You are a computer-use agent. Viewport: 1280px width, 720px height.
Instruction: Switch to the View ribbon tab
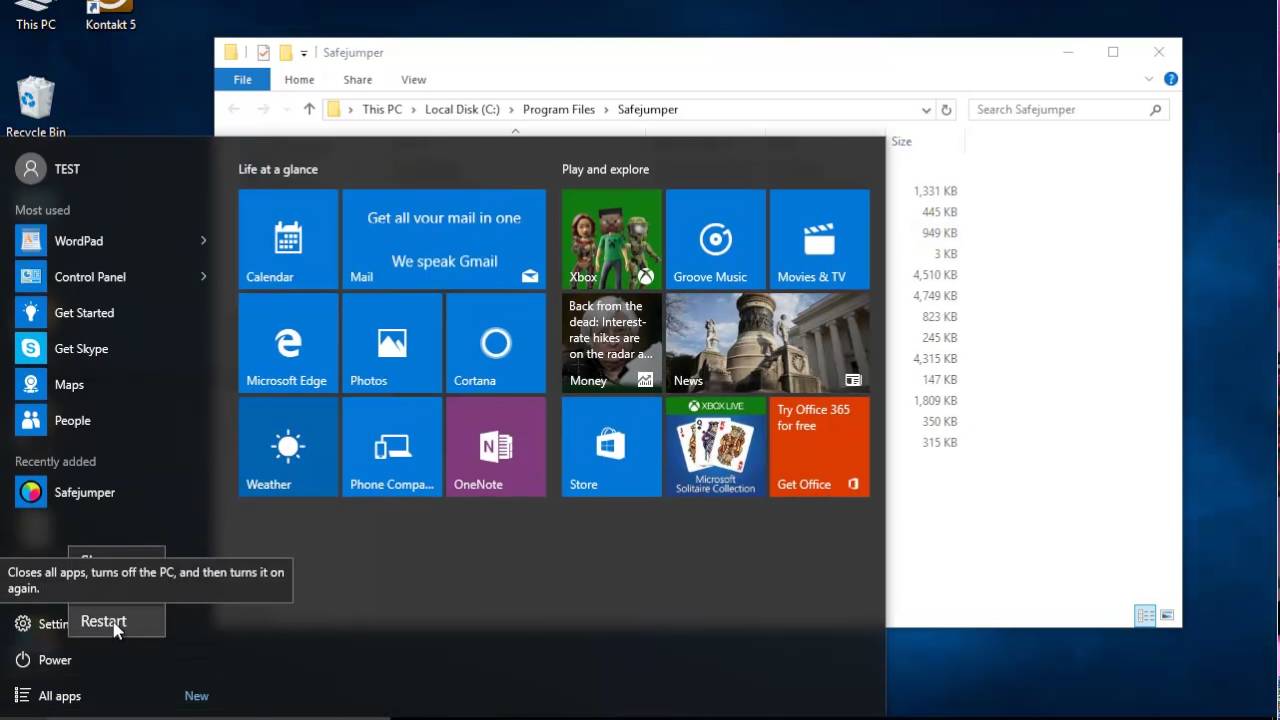[413, 80]
